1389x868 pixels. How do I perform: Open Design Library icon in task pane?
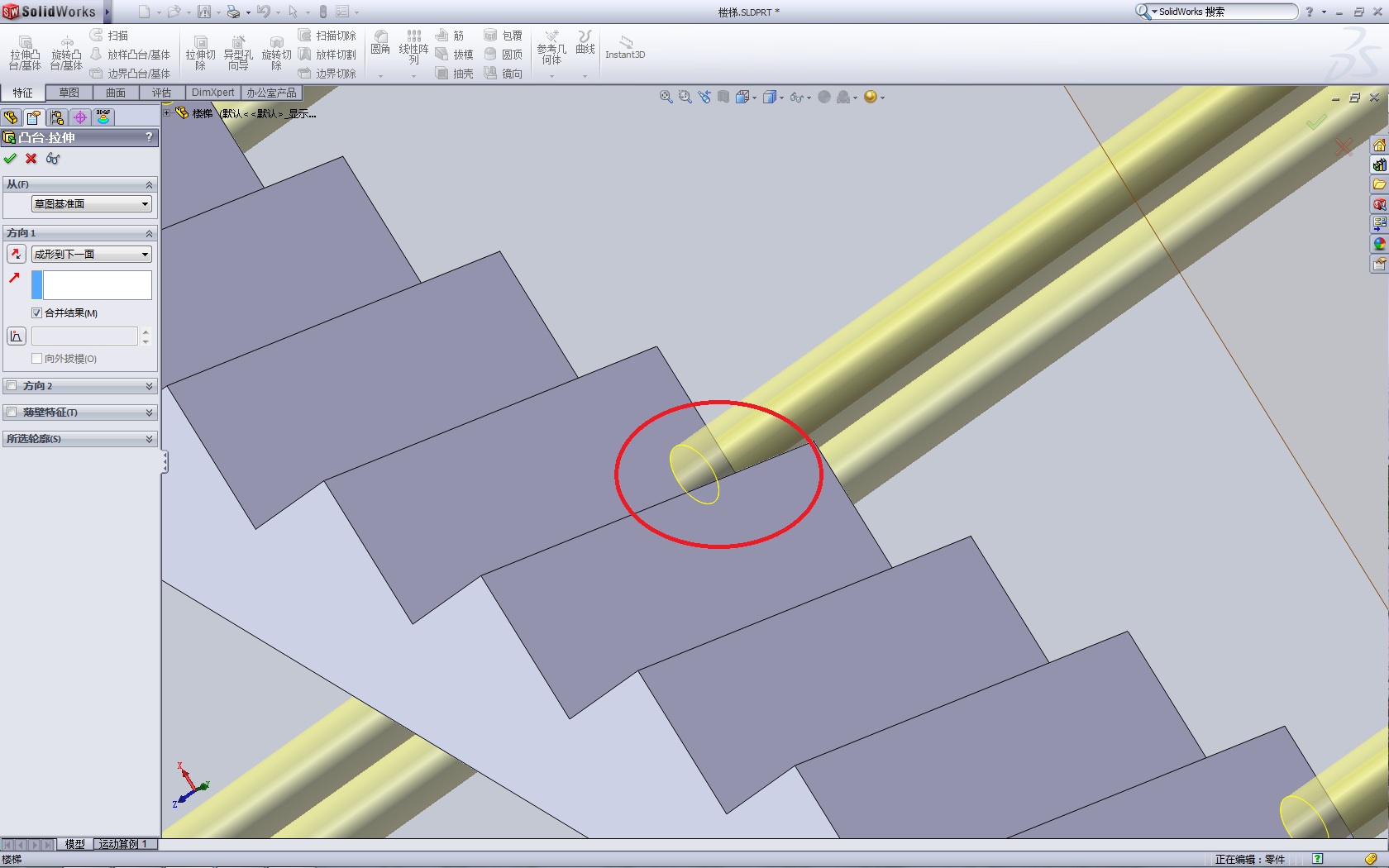click(x=1379, y=165)
